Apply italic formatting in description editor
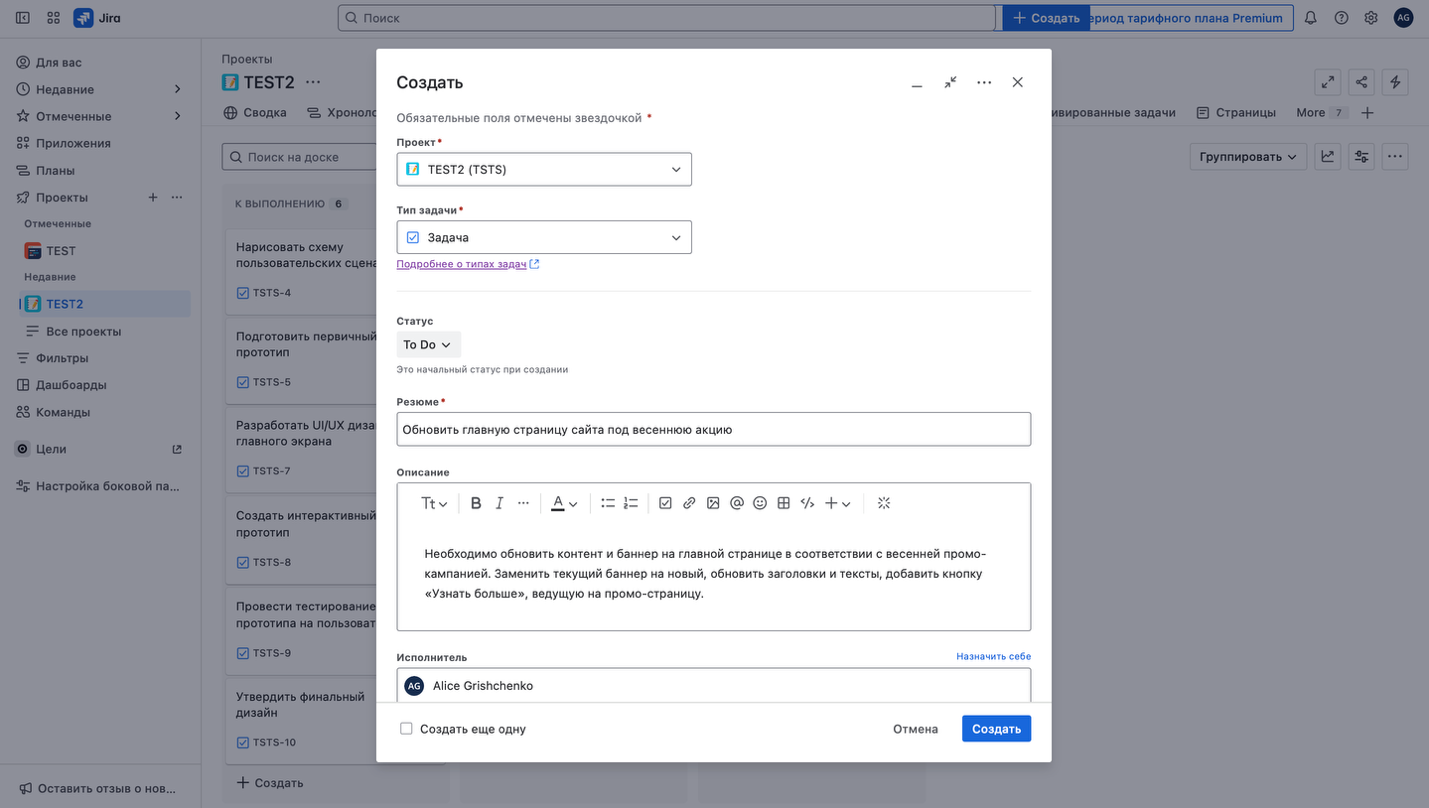The width and height of the screenshot is (1429, 808). click(x=499, y=503)
